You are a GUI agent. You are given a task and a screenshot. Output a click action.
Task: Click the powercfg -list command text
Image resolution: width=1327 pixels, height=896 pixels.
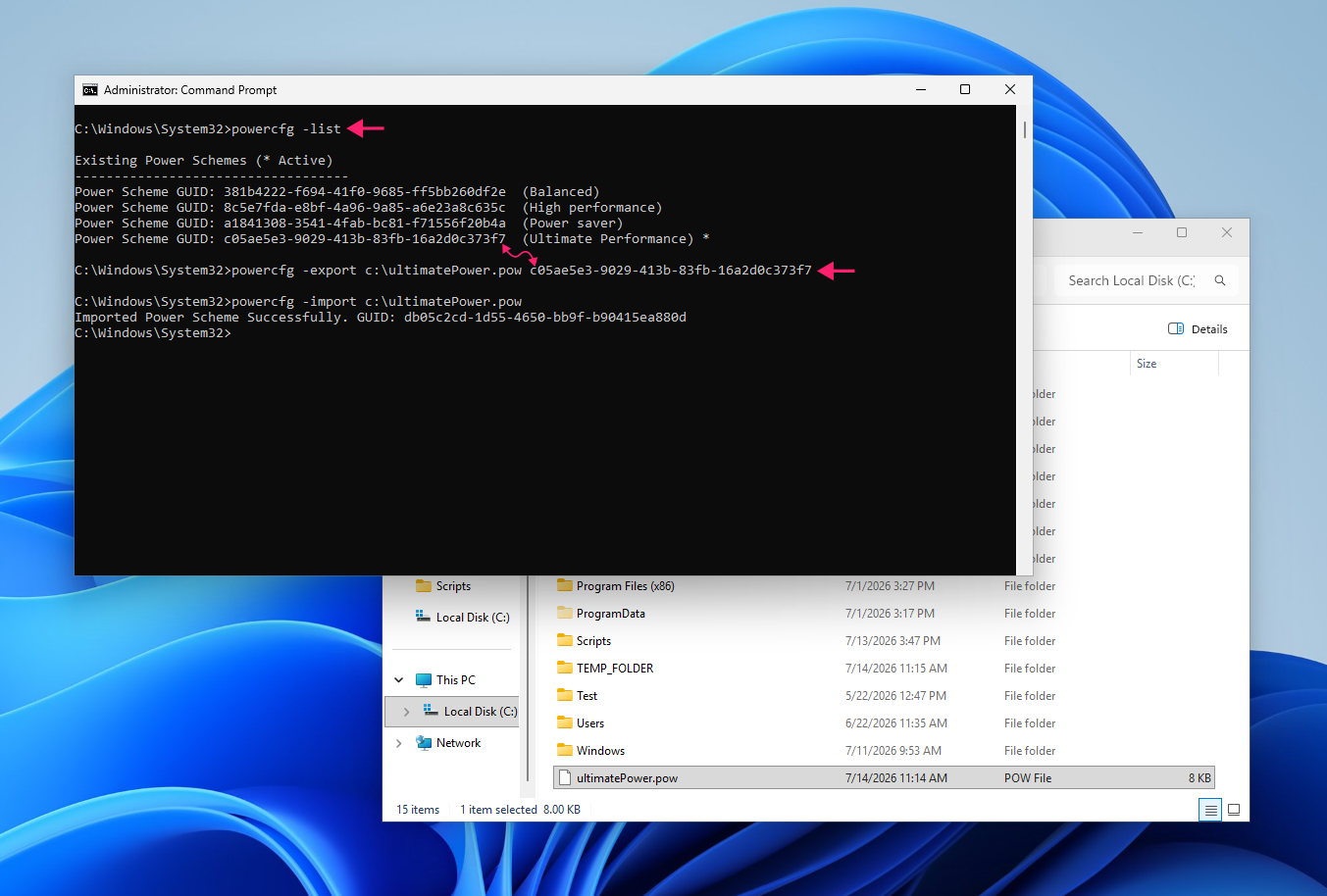[x=286, y=129]
